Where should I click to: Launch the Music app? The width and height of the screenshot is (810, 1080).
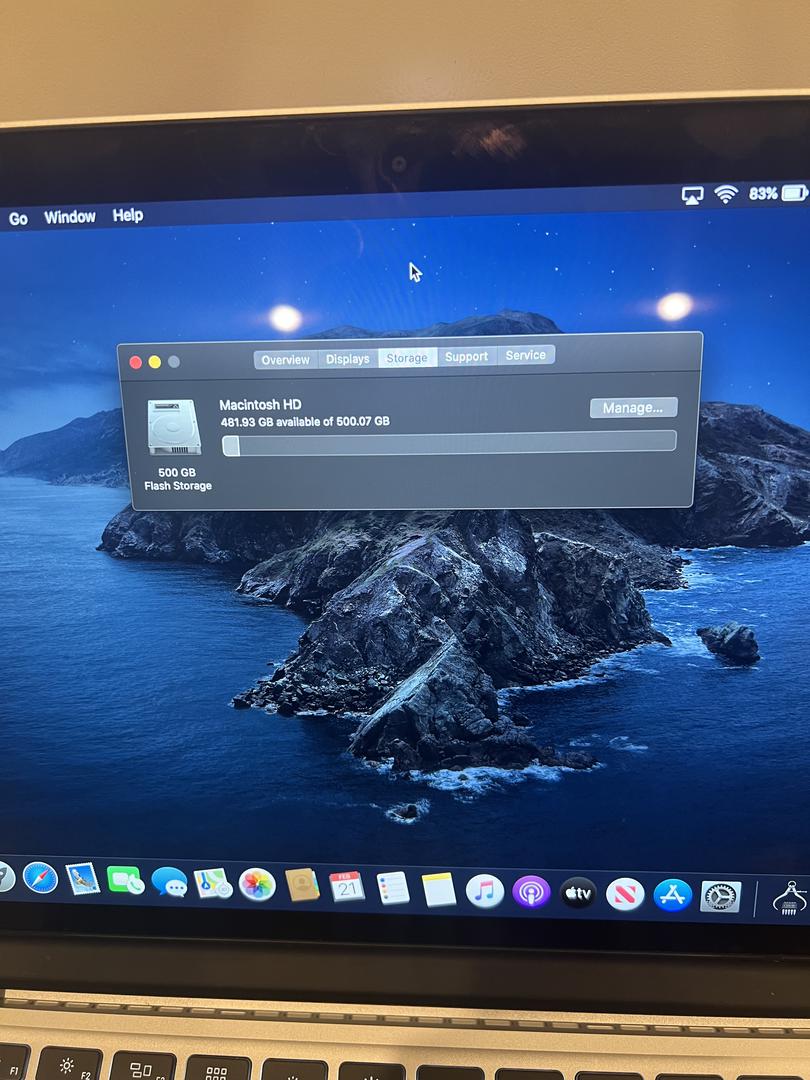coord(485,891)
